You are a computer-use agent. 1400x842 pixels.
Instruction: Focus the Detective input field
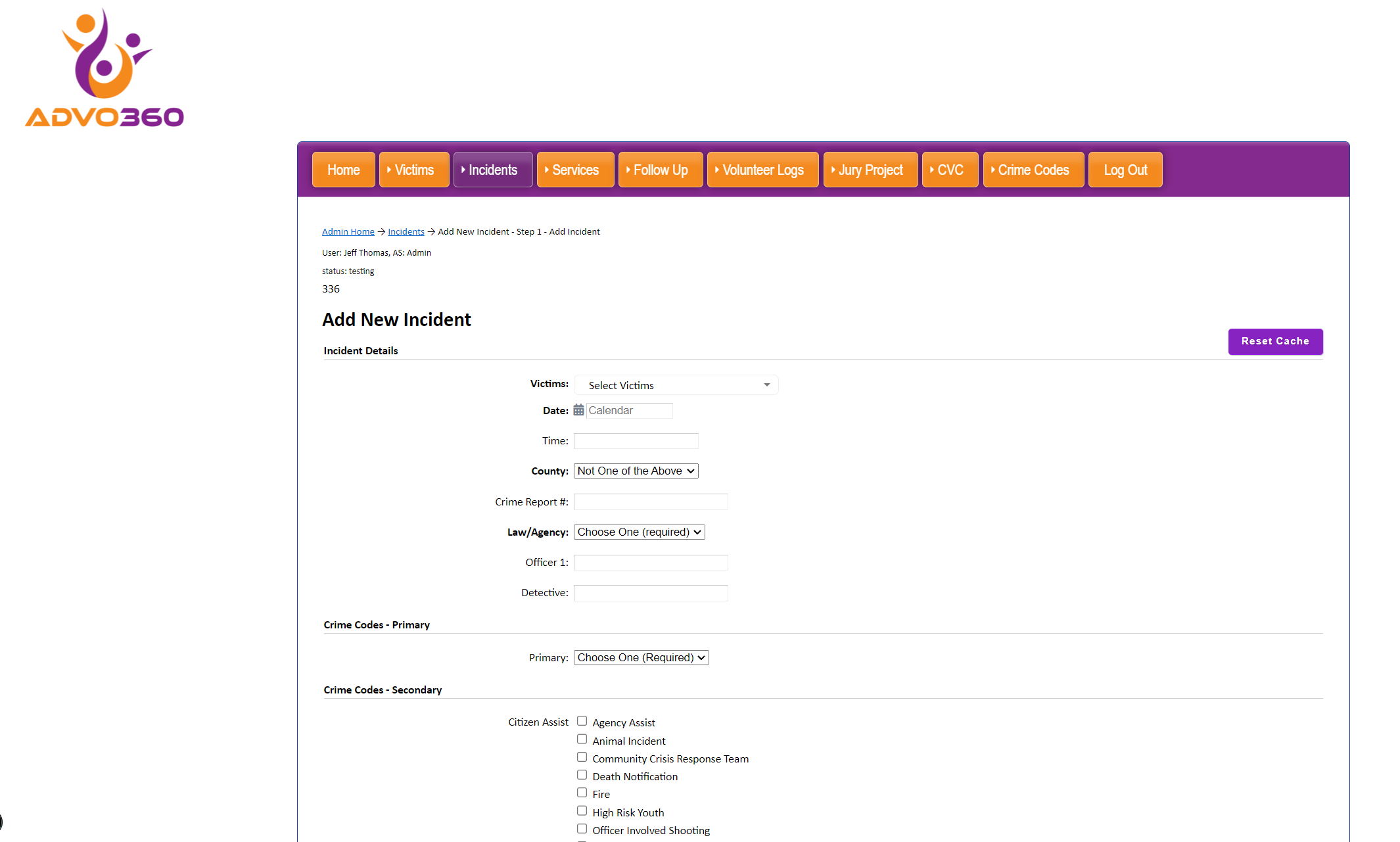(x=651, y=593)
